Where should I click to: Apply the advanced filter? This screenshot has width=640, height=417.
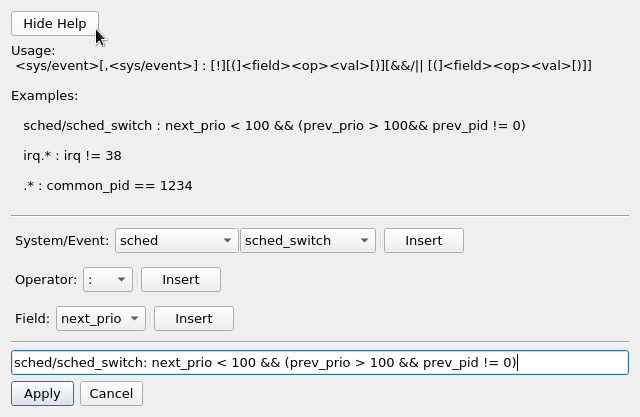coord(42,394)
